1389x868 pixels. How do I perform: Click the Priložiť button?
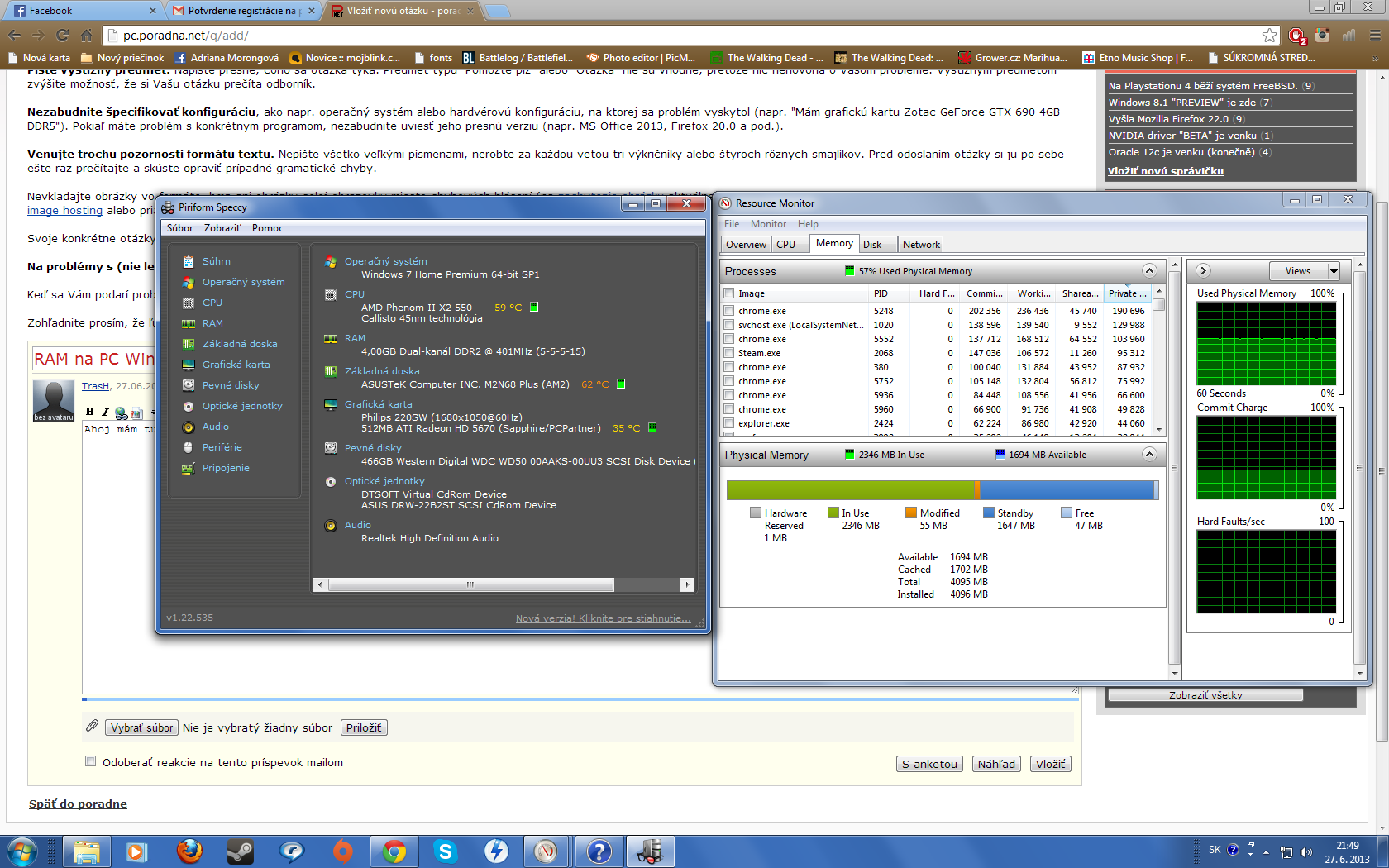coord(364,728)
